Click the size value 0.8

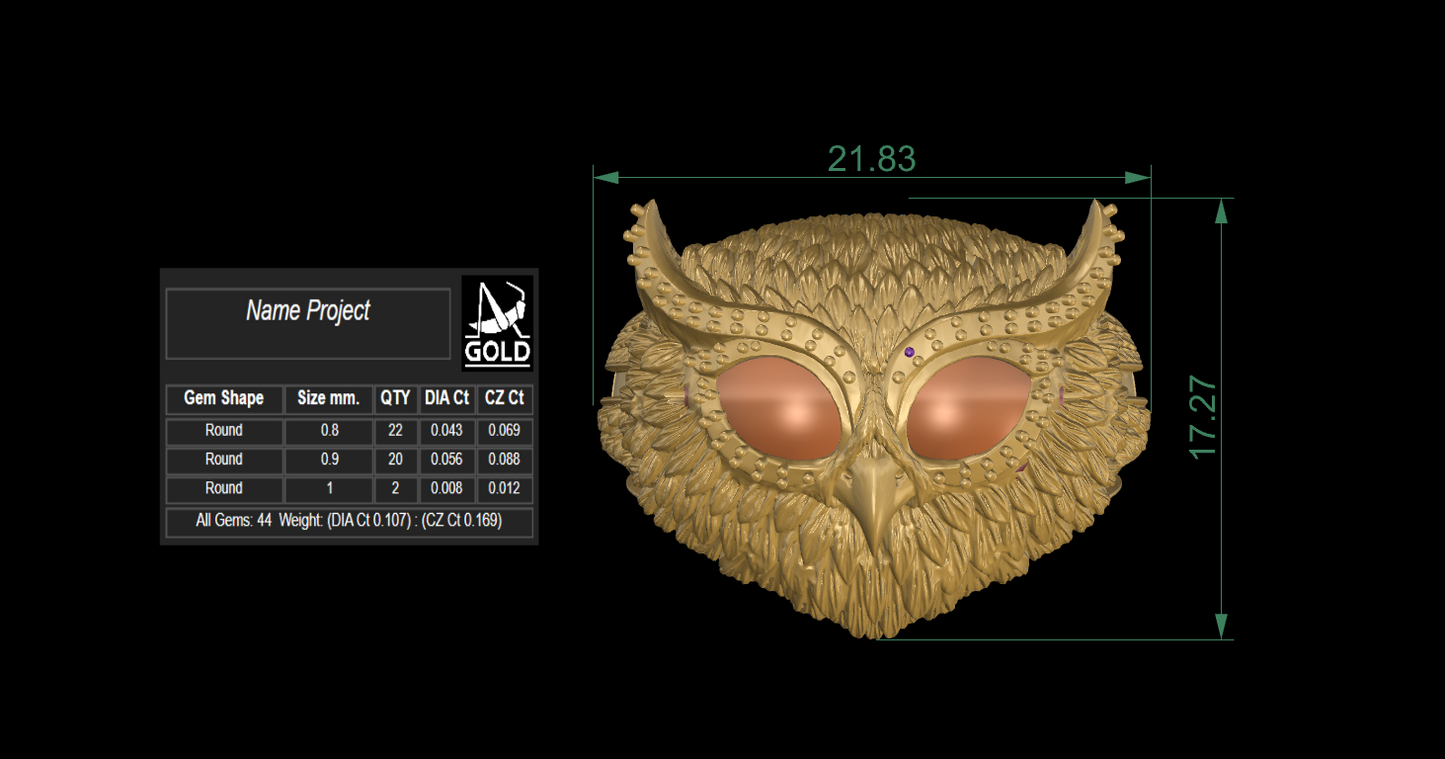329,431
